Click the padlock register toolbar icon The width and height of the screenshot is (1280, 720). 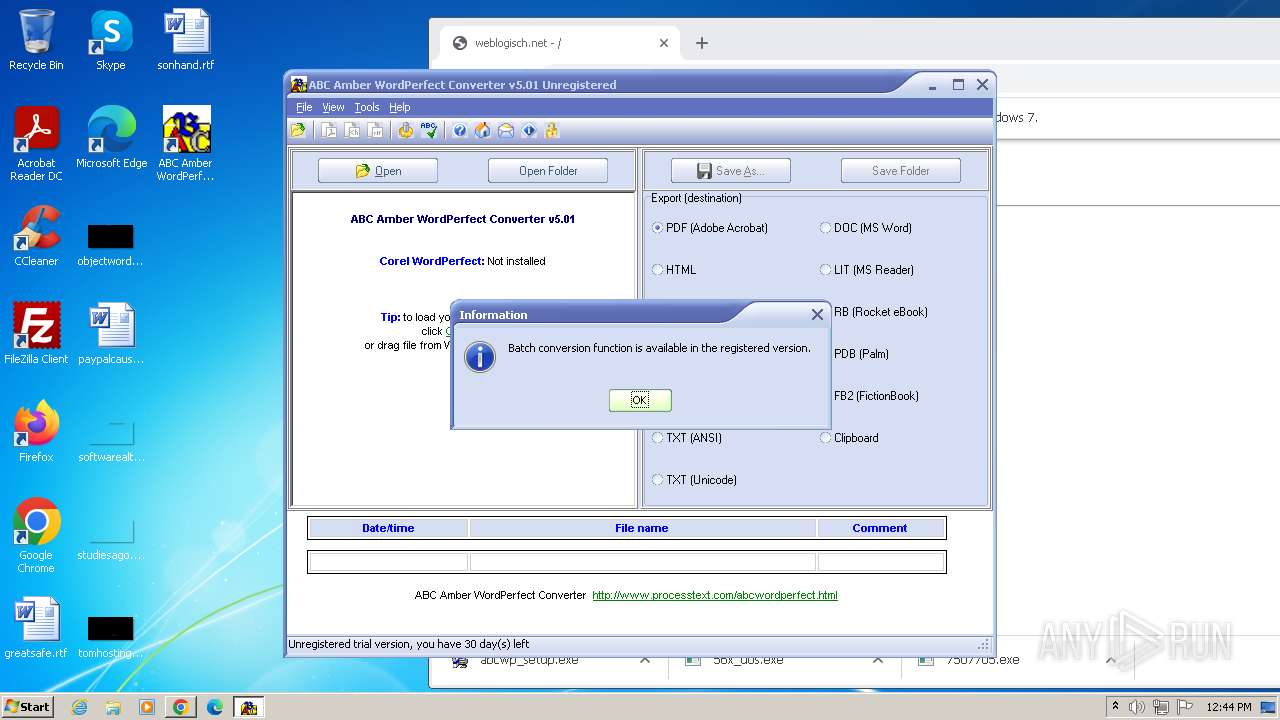pyautogui.click(x=552, y=130)
